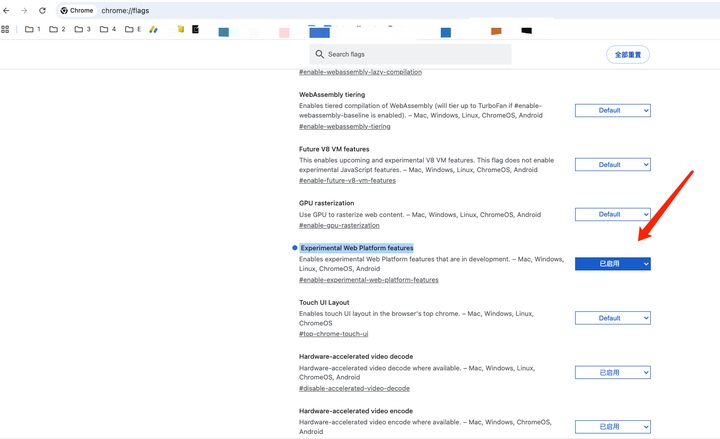The width and height of the screenshot is (720, 439).
Task: Open WebAssembly tiering Default dropdown
Action: tap(612, 110)
